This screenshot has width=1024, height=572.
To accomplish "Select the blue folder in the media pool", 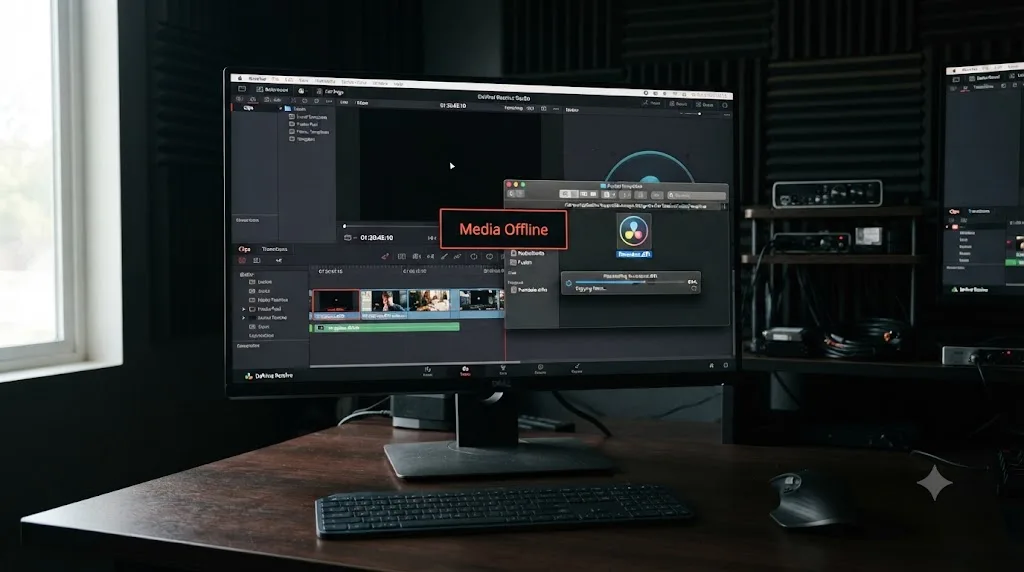I will point(288,108).
